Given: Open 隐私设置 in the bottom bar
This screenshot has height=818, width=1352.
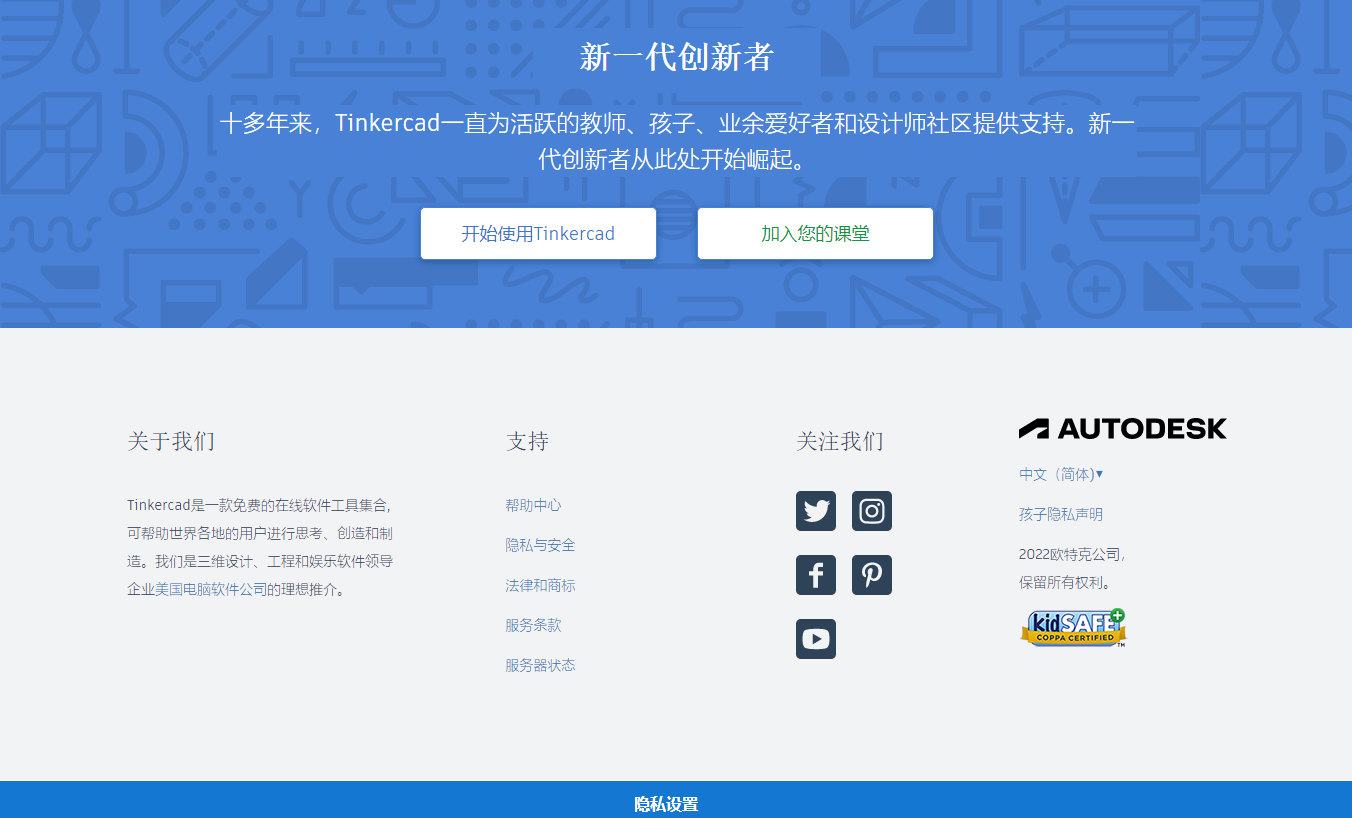Looking at the screenshot, I should coord(666,804).
